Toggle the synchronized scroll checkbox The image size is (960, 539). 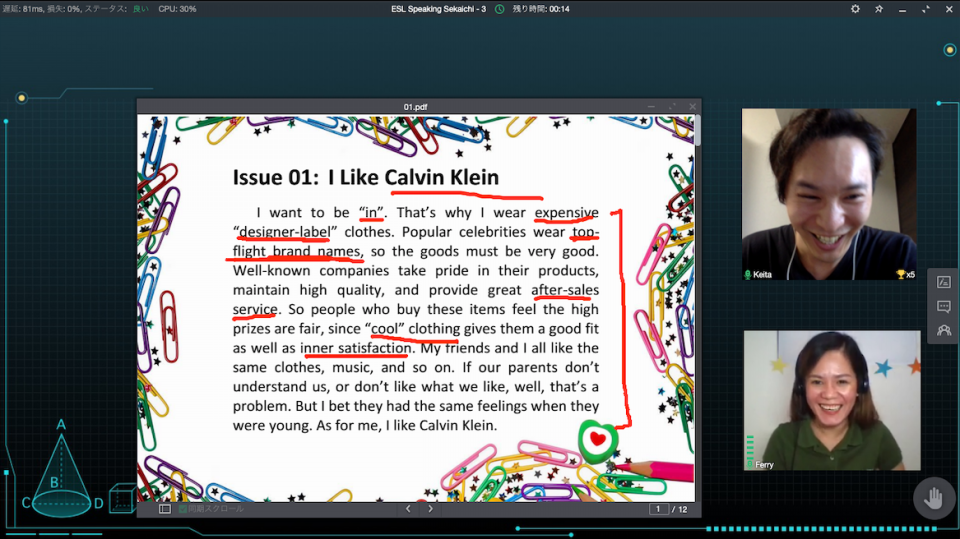(183, 509)
